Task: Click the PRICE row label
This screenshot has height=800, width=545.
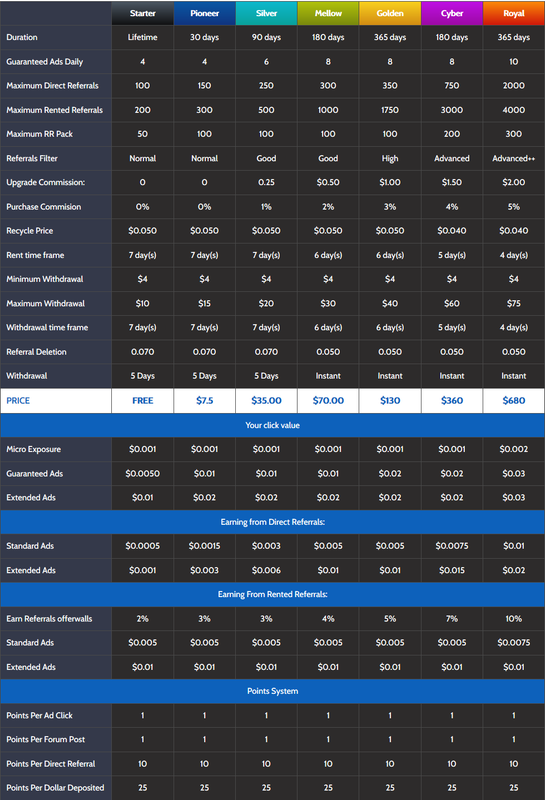Action: (18, 401)
